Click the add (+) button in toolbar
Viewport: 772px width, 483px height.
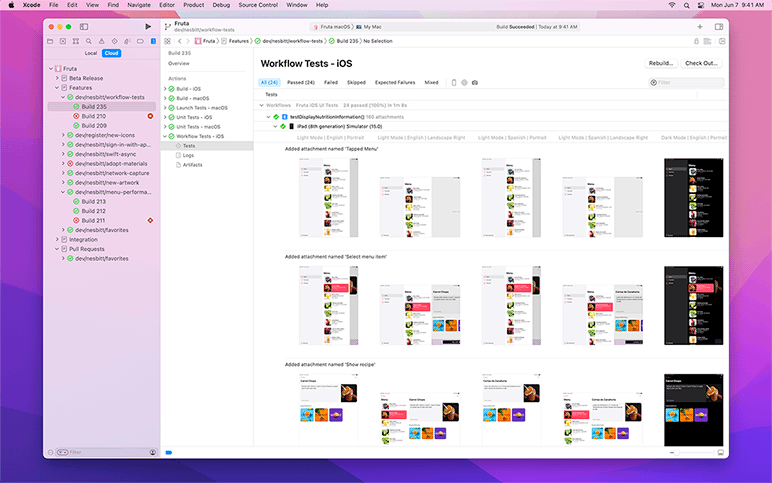699,26
